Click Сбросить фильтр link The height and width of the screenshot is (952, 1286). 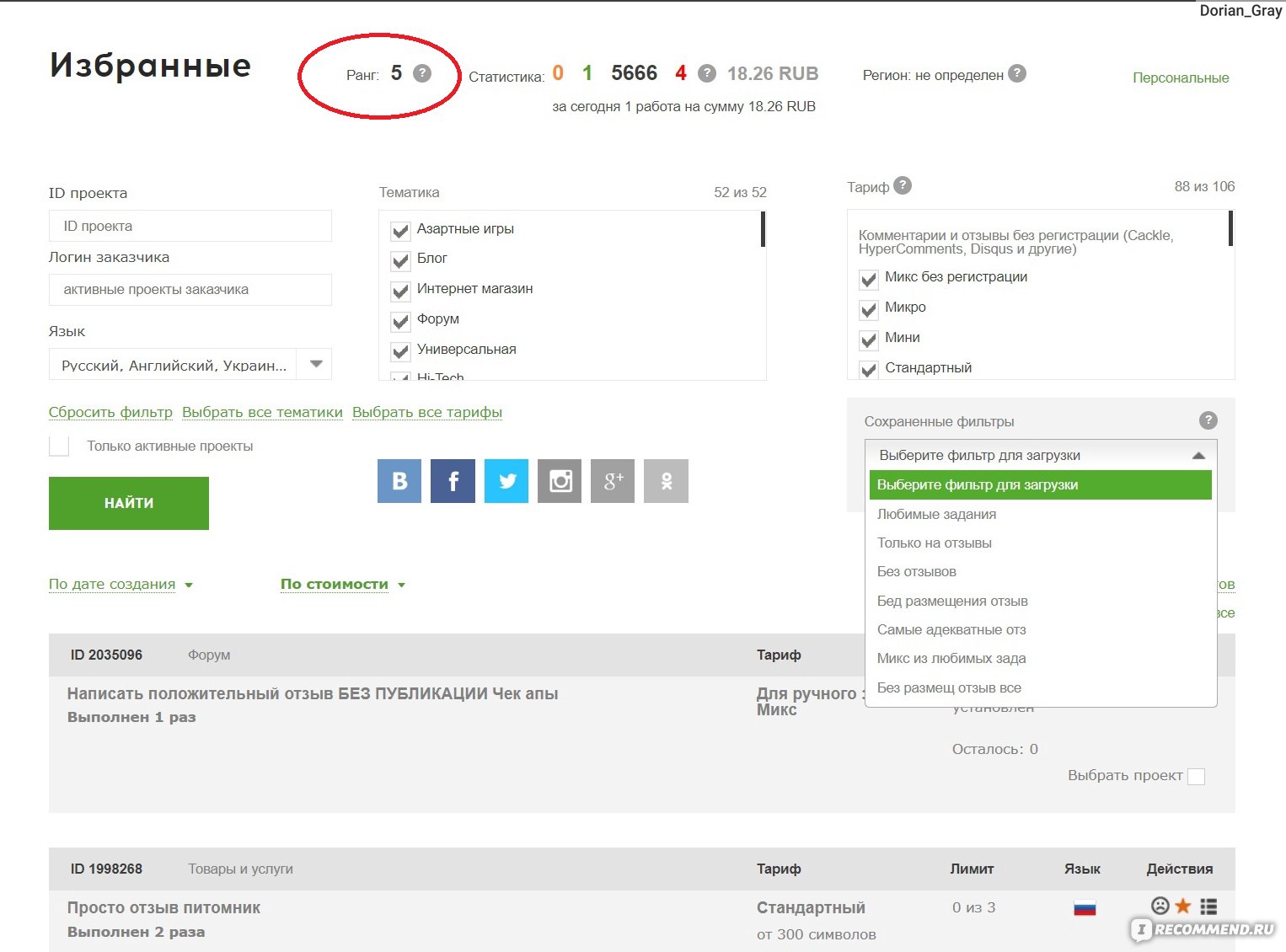click(110, 412)
